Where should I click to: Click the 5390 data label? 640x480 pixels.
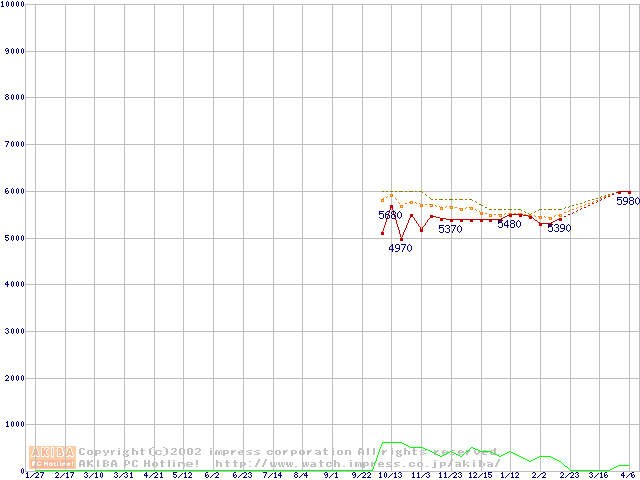pos(558,228)
